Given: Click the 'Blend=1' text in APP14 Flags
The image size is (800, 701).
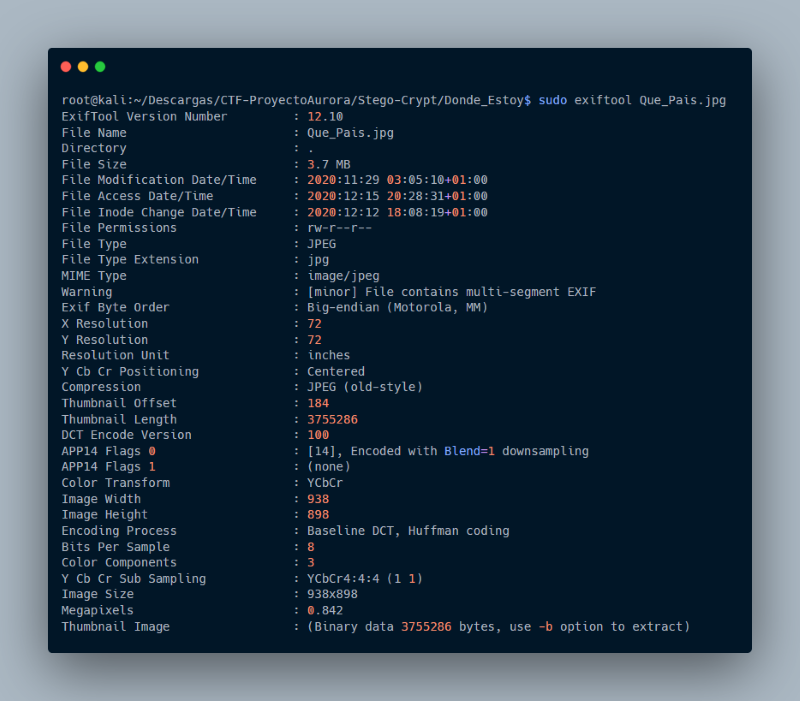Looking at the screenshot, I should 469,451.
